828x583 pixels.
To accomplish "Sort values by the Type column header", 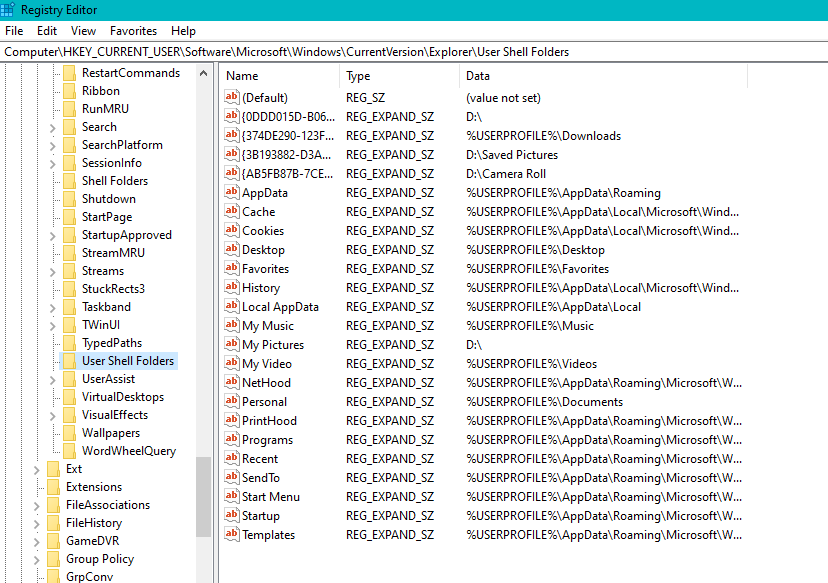I will click(x=400, y=76).
